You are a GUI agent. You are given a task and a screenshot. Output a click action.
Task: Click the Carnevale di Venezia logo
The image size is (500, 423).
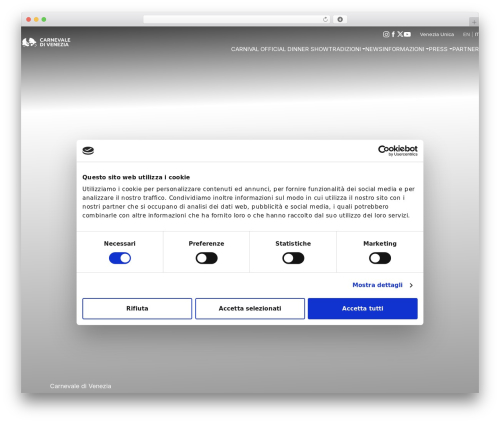click(x=46, y=42)
